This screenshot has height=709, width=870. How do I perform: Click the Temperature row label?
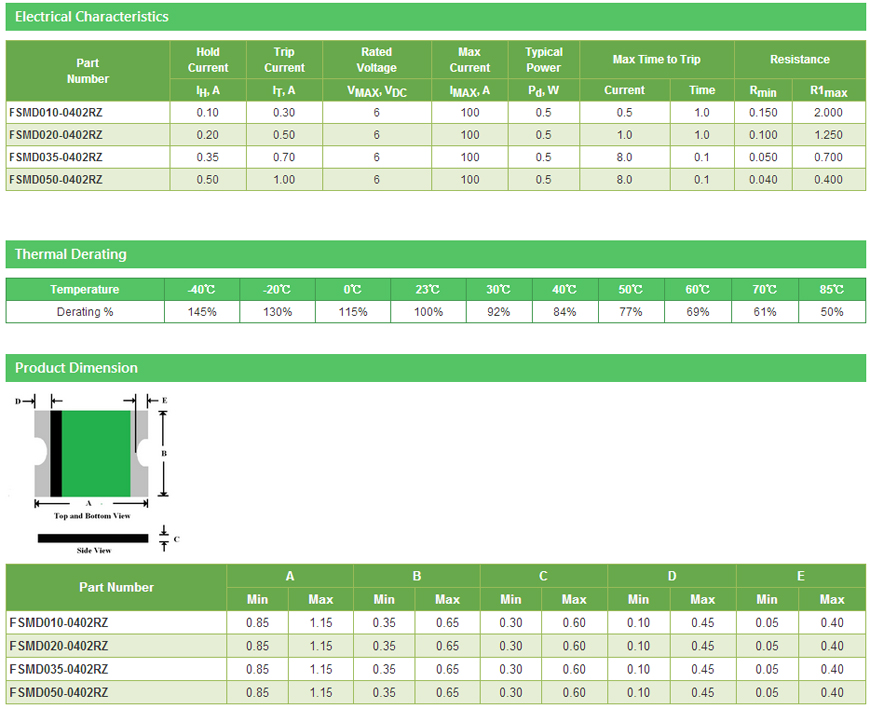[84, 290]
